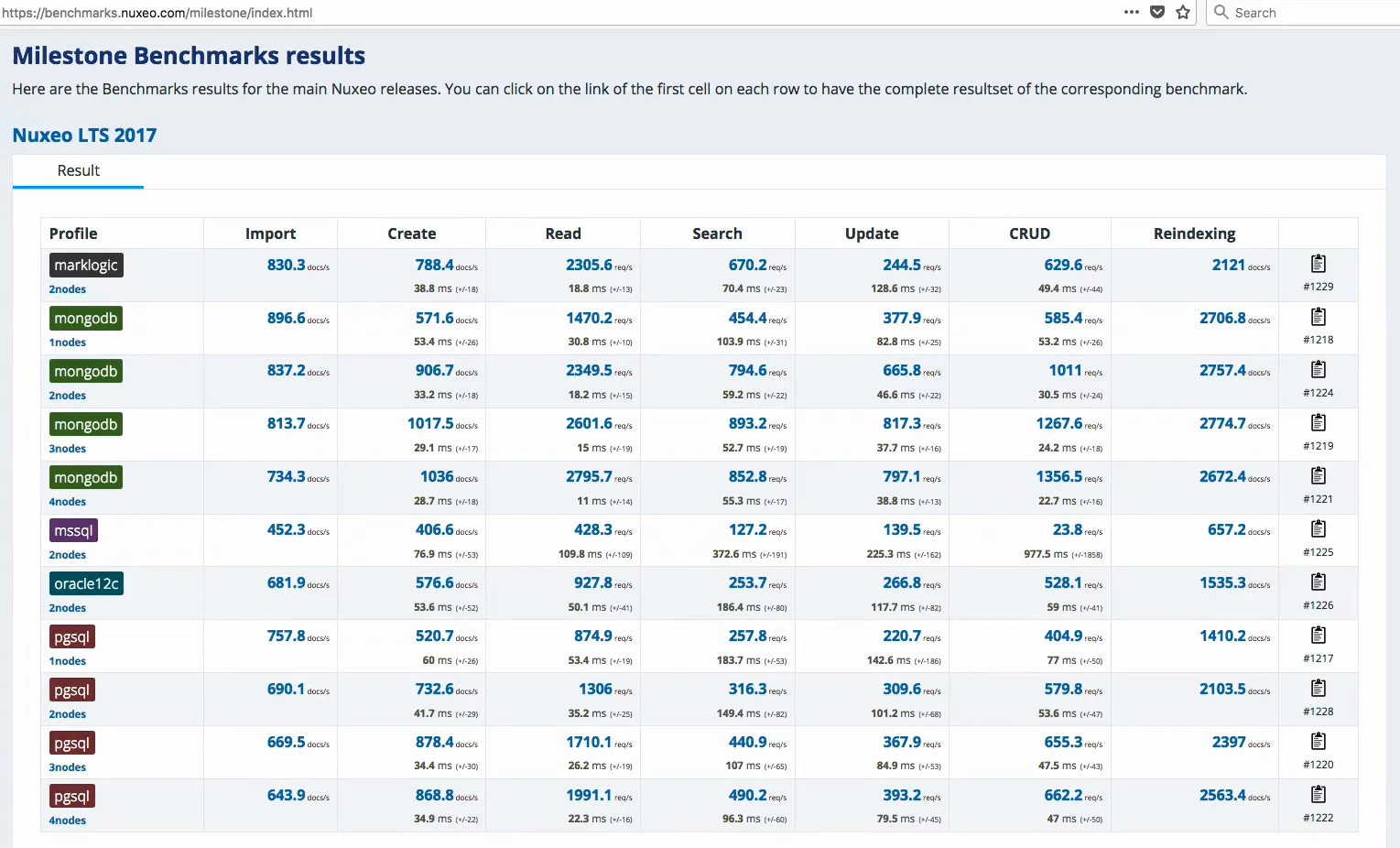Screen dimensions: 1400x848
Task: Click the Import column header
Action: click(270, 234)
